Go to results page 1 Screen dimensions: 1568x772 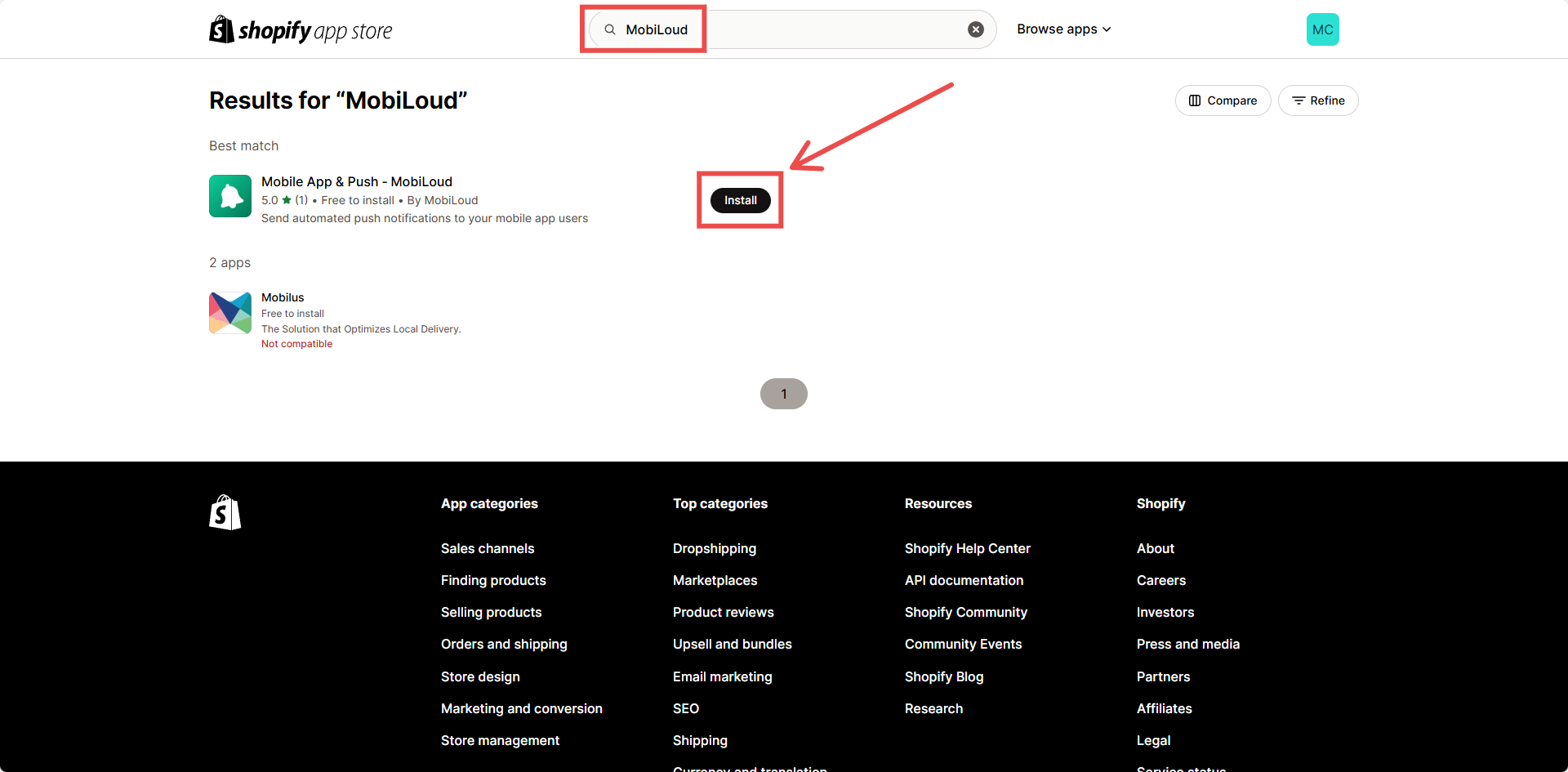click(x=784, y=394)
